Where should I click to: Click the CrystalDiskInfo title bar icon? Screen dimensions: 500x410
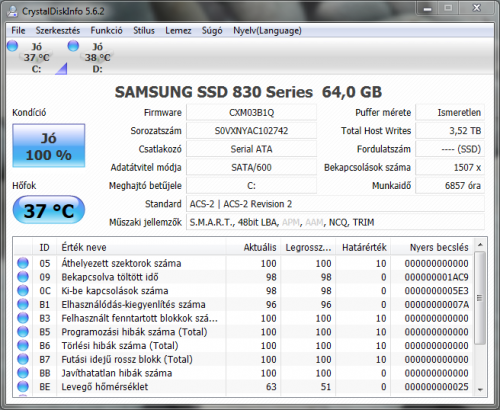click(13, 11)
